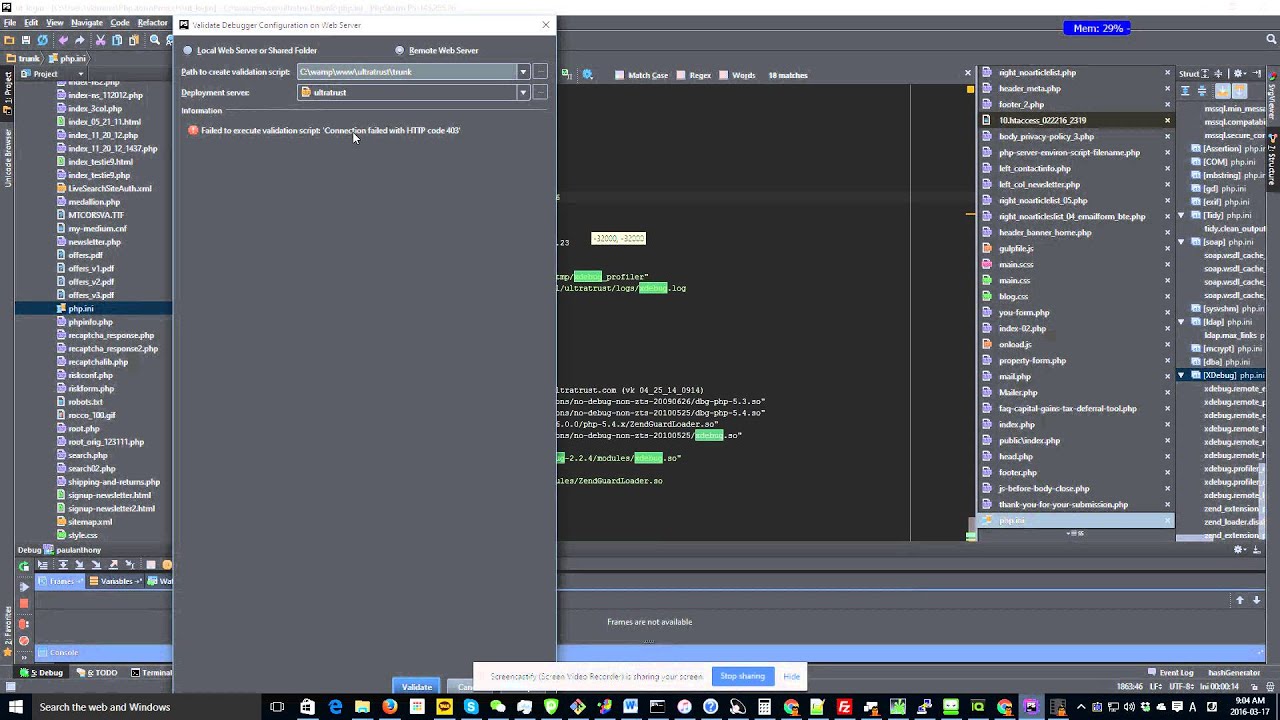Open Firefox from the taskbar

[x=389, y=707]
